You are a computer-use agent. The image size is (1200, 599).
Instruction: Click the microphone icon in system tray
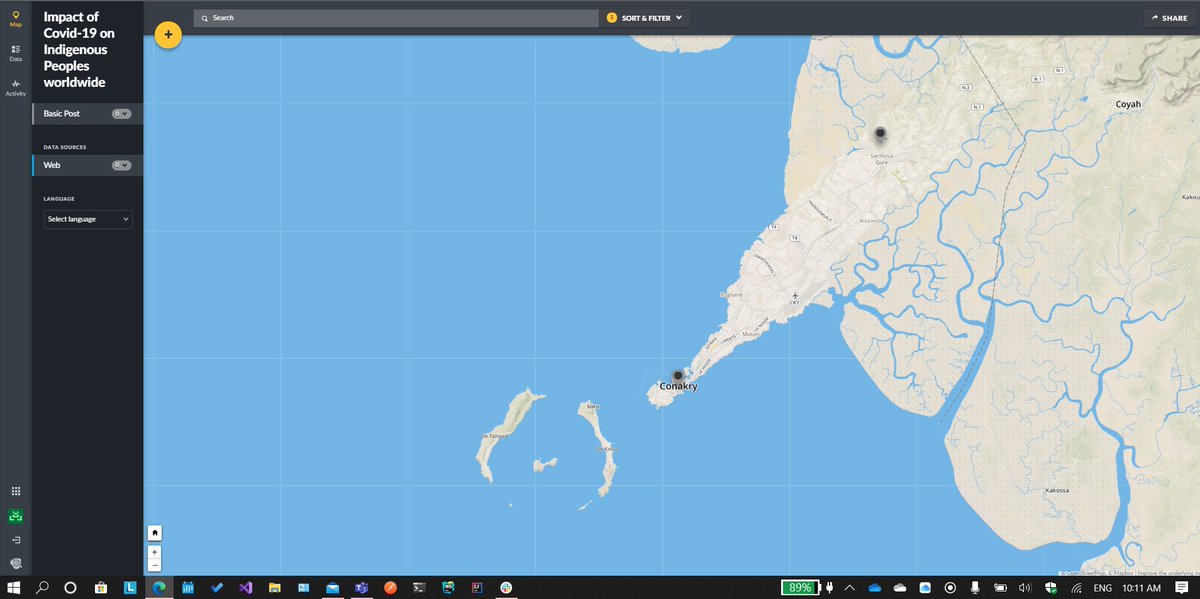(975, 588)
